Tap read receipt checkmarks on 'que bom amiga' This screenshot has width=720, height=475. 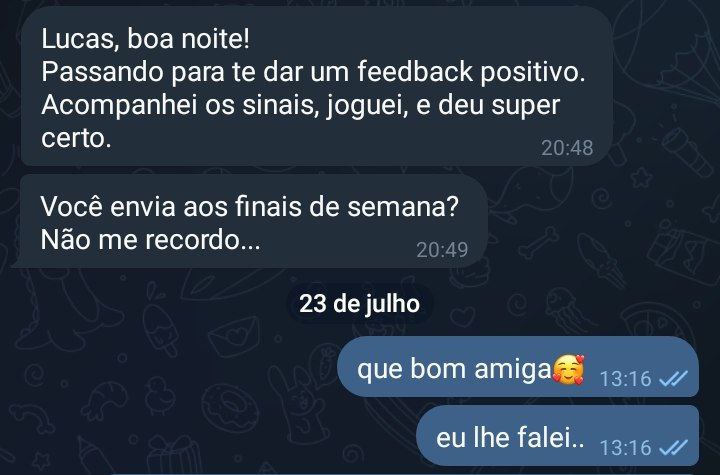pos(673,379)
